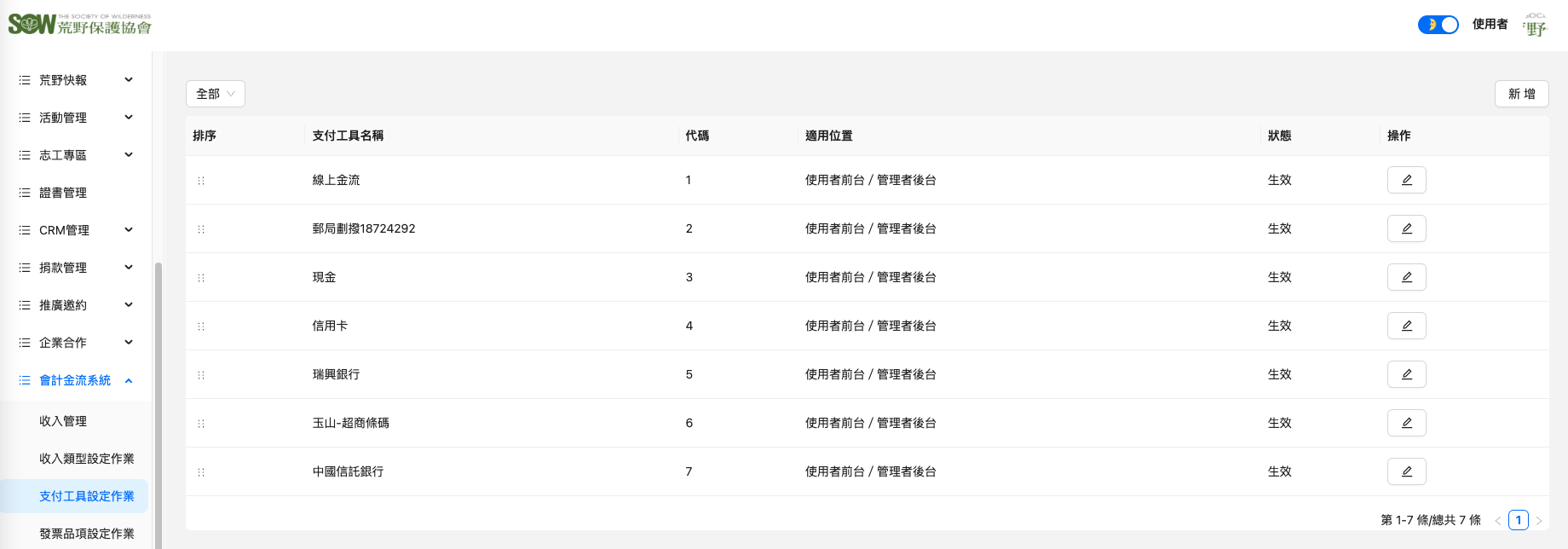Click the 荒野保護協會 SOW logo
Image resolution: width=1568 pixels, height=549 pixels.
click(x=79, y=24)
